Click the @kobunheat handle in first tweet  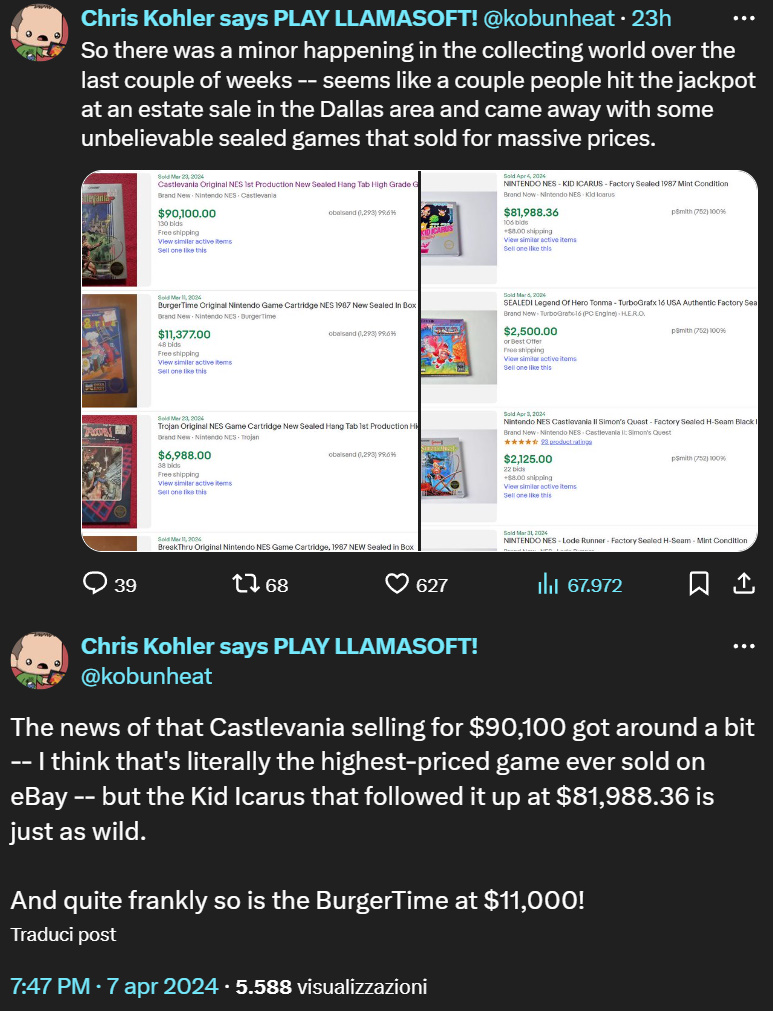(x=549, y=18)
